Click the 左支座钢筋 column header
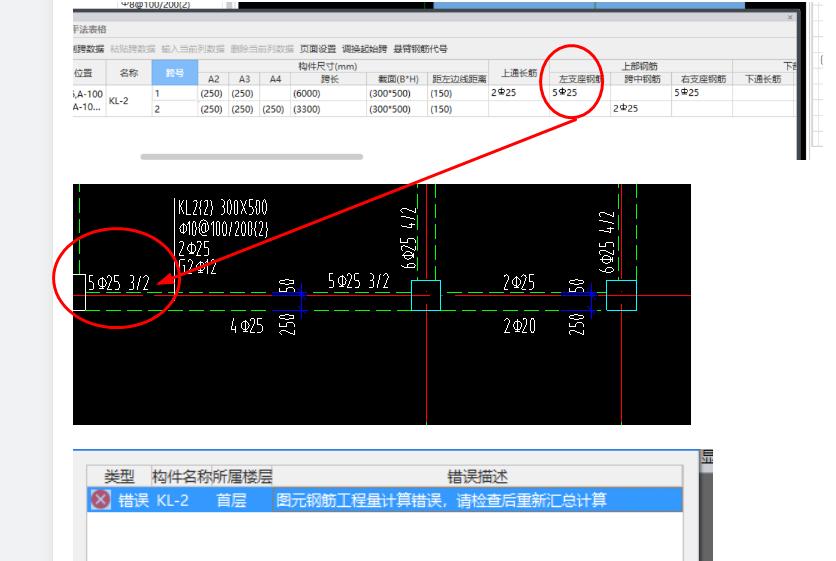The width and height of the screenshot is (836, 561). click(580, 79)
